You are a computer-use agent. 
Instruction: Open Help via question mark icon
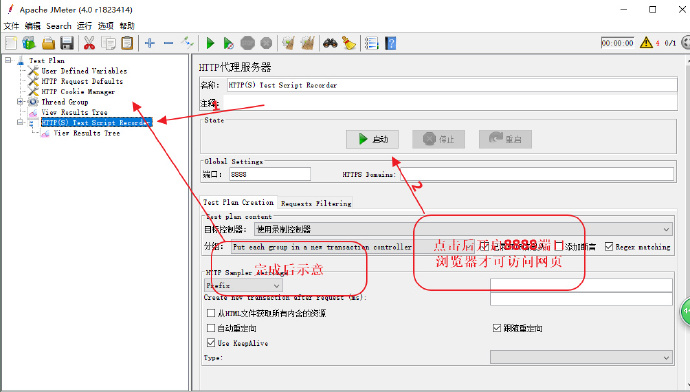[390, 43]
